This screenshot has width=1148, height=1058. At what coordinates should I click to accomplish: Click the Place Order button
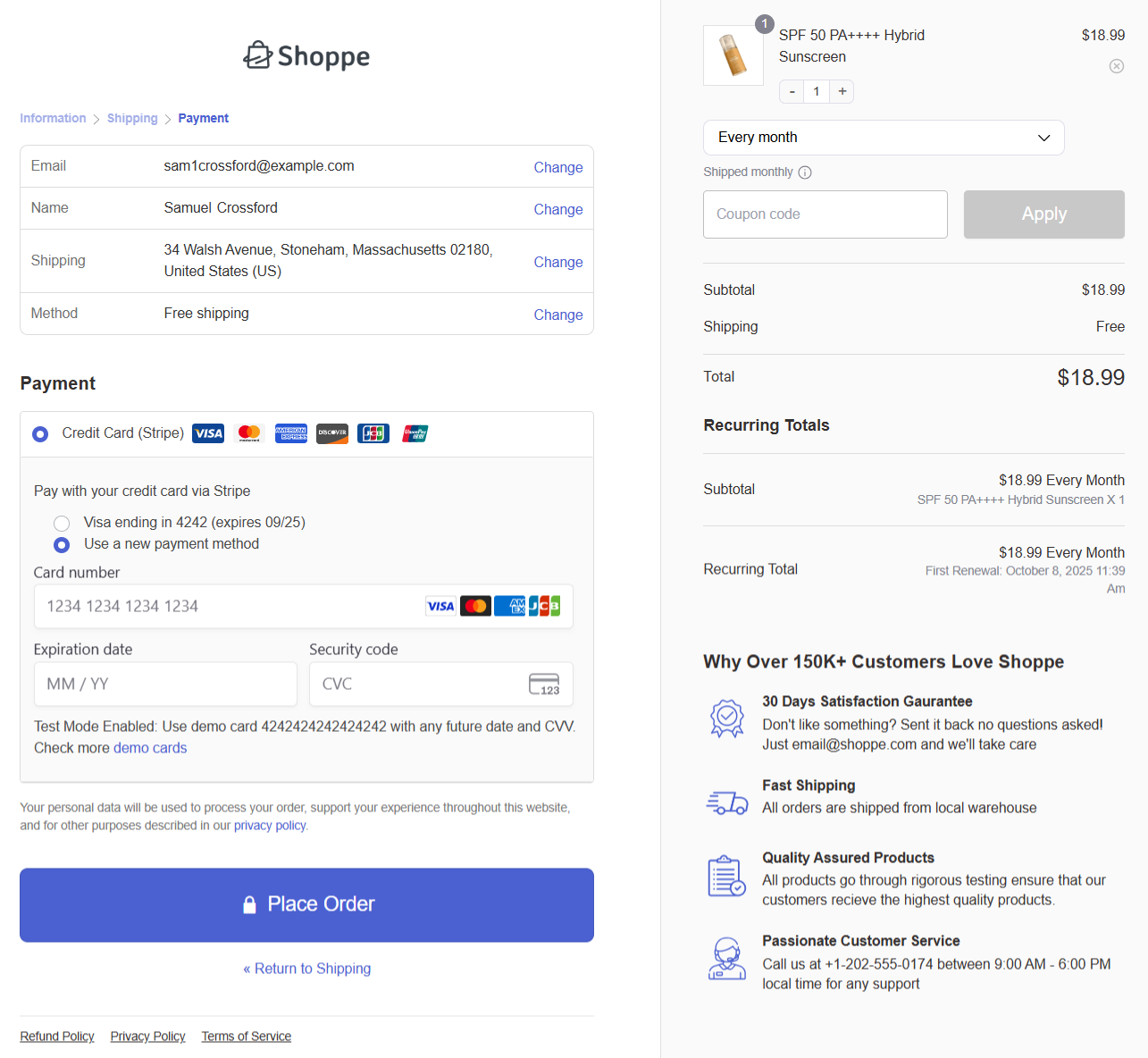[x=306, y=904]
